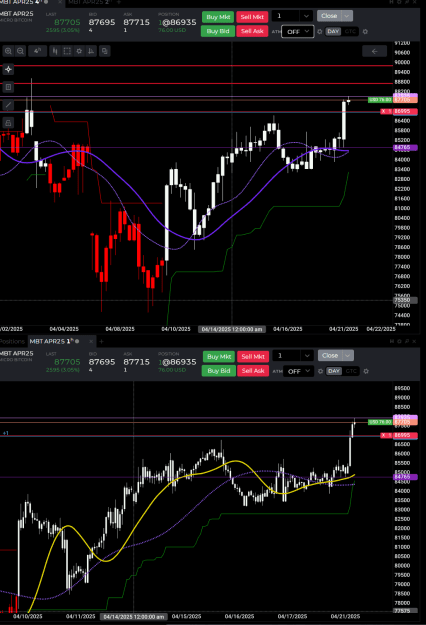This screenshot has height=625, width=426.
Task: Close the MBT APR25 4h tab
Action: click(x=60, y=2)
